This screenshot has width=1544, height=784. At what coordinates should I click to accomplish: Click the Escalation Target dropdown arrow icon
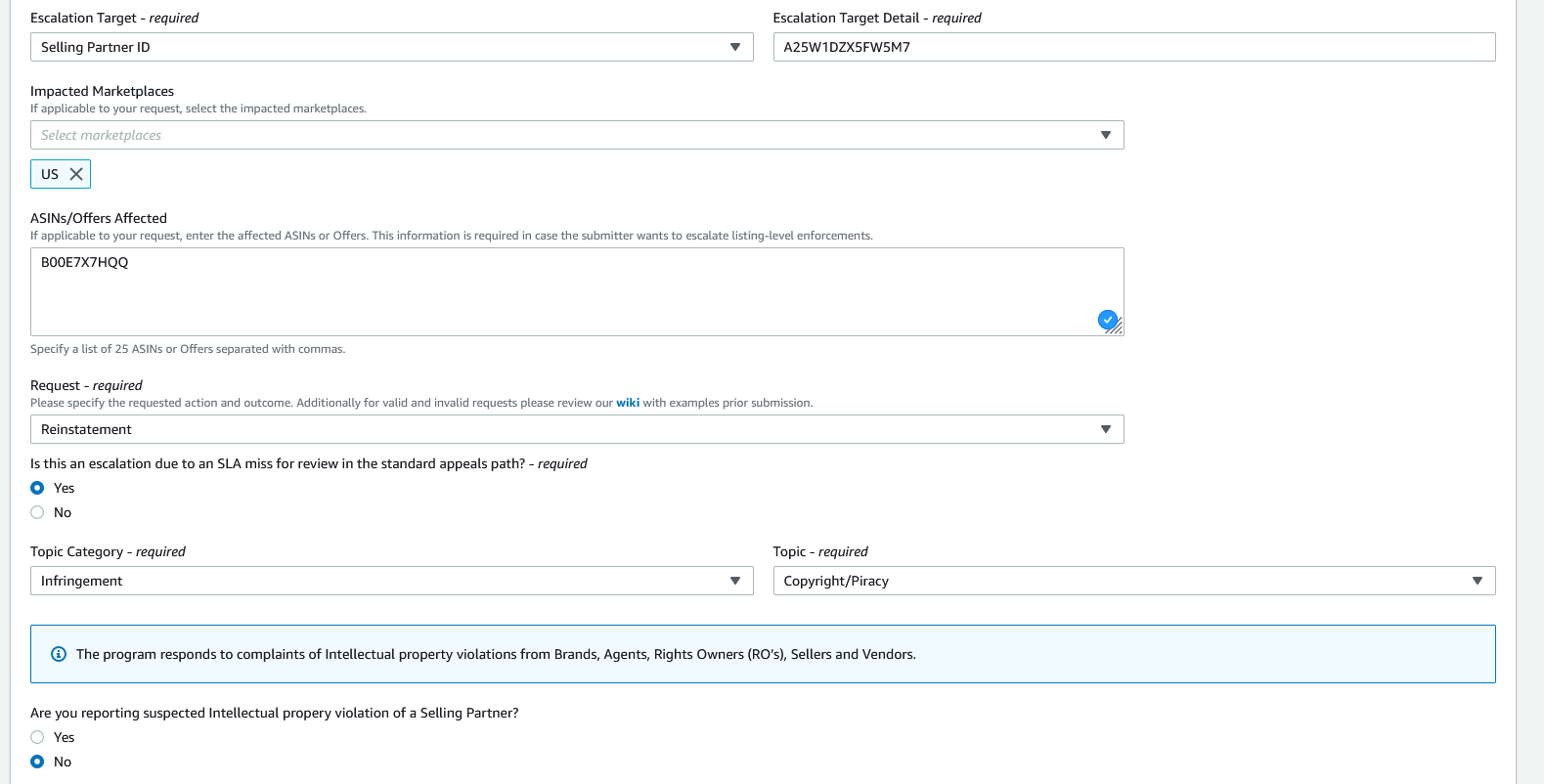[x=735, y=47]
